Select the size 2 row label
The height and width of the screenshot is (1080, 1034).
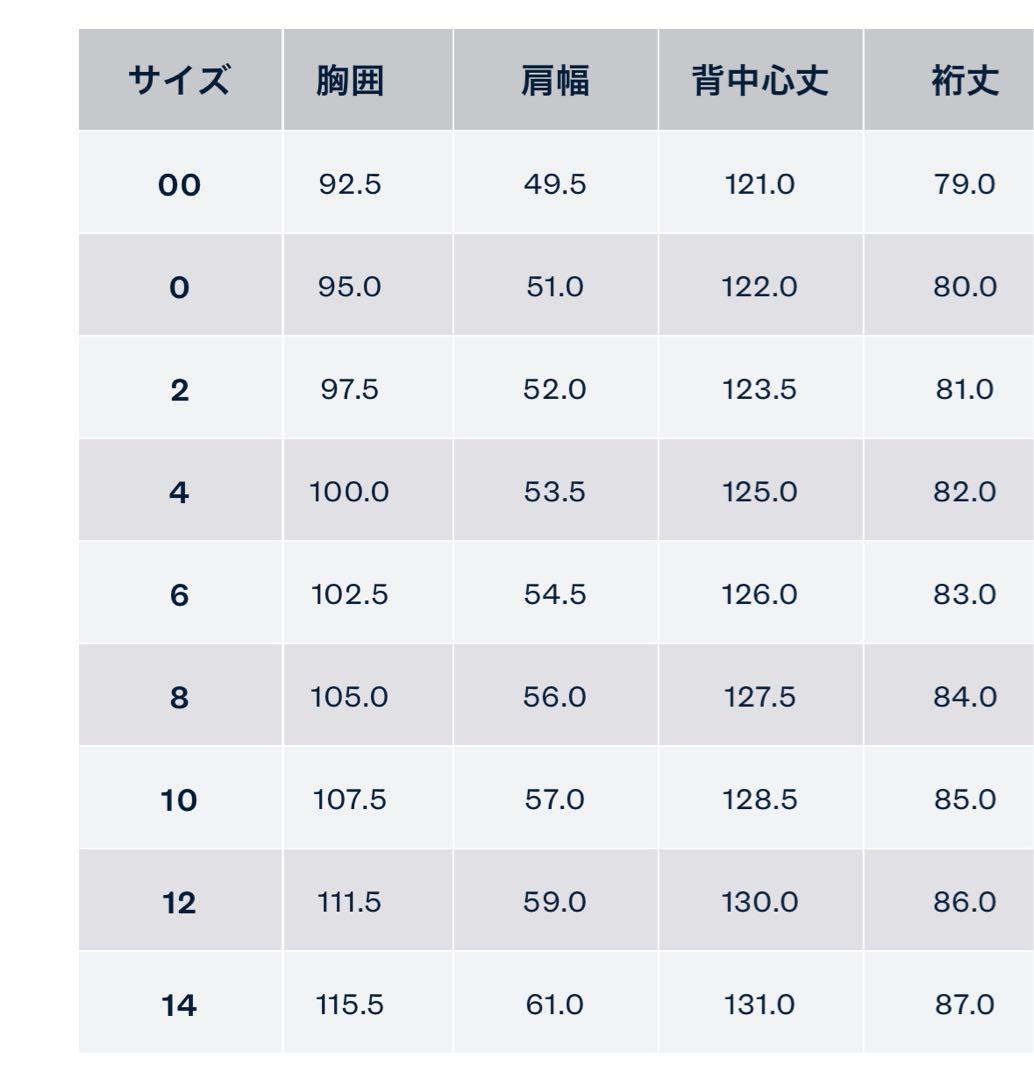pos(180,390)
